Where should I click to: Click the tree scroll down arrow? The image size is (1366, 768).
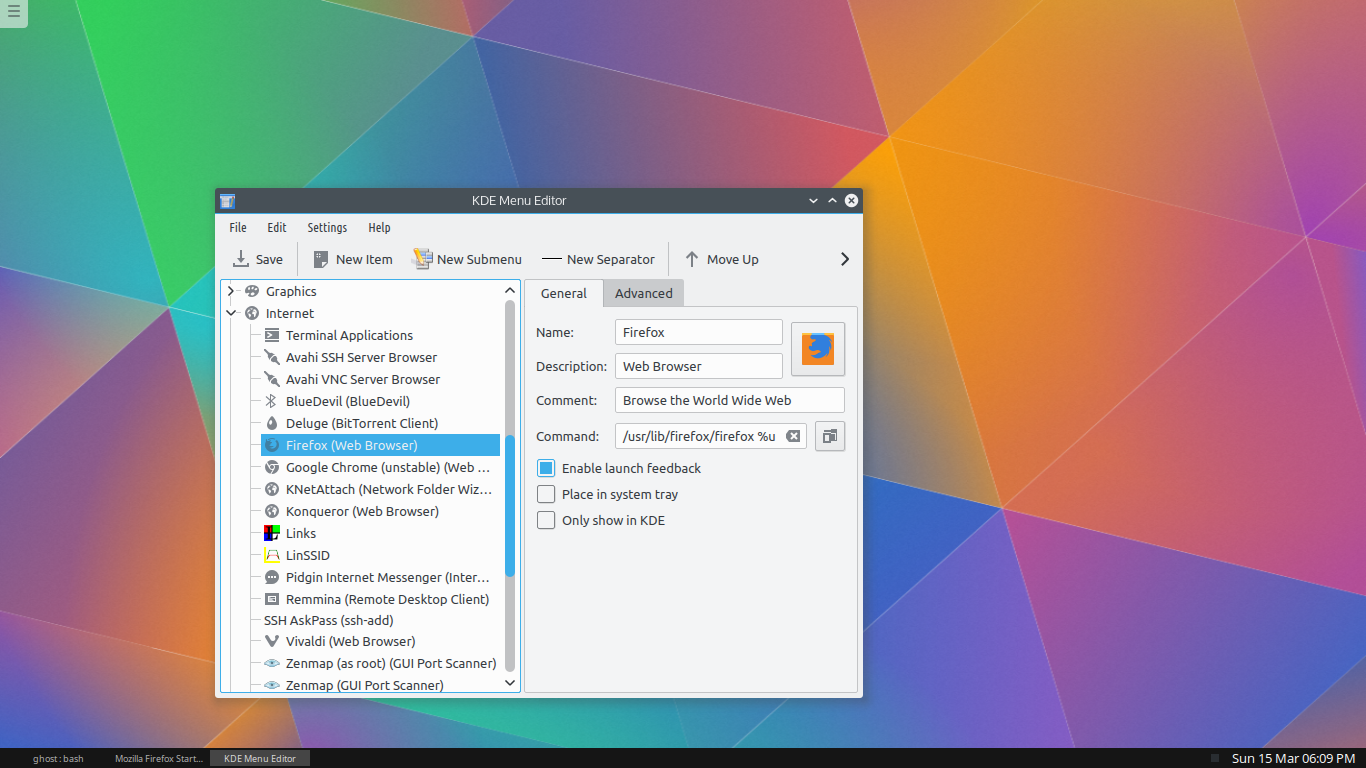(x=510, y=683)
